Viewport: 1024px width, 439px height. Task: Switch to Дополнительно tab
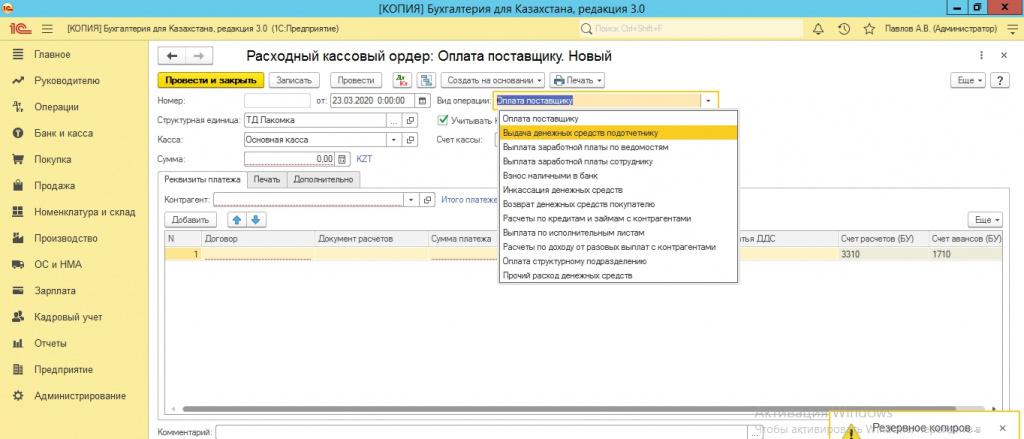(x=323, y=180)
